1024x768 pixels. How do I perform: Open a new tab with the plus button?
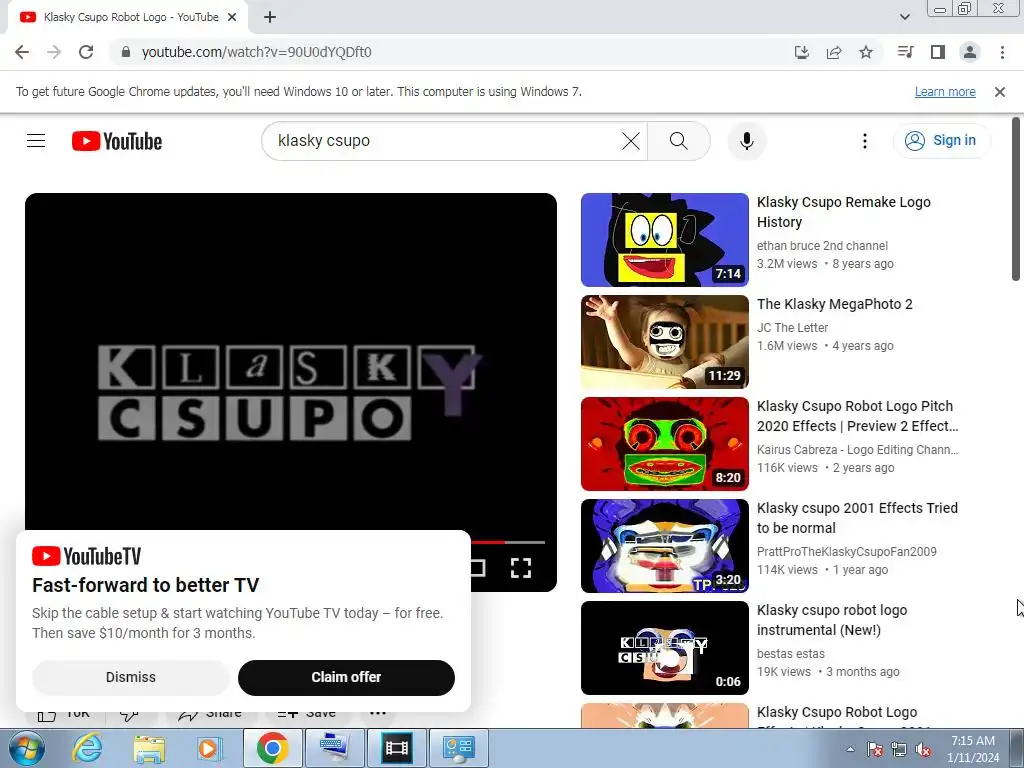[x=270, y=17]
